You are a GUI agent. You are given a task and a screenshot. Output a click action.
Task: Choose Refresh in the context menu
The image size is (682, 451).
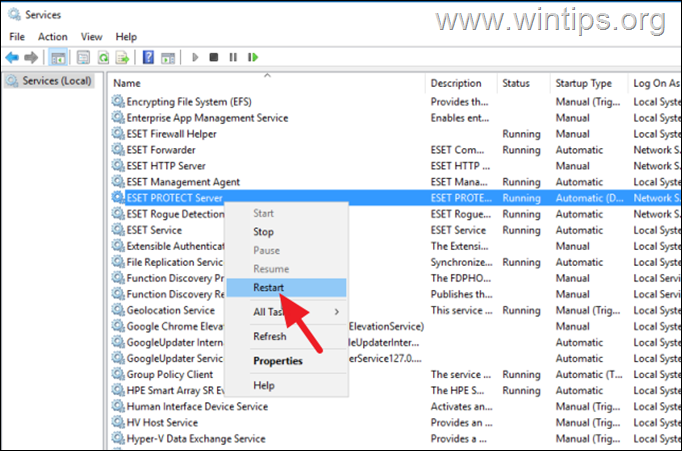tap(286, 336)
